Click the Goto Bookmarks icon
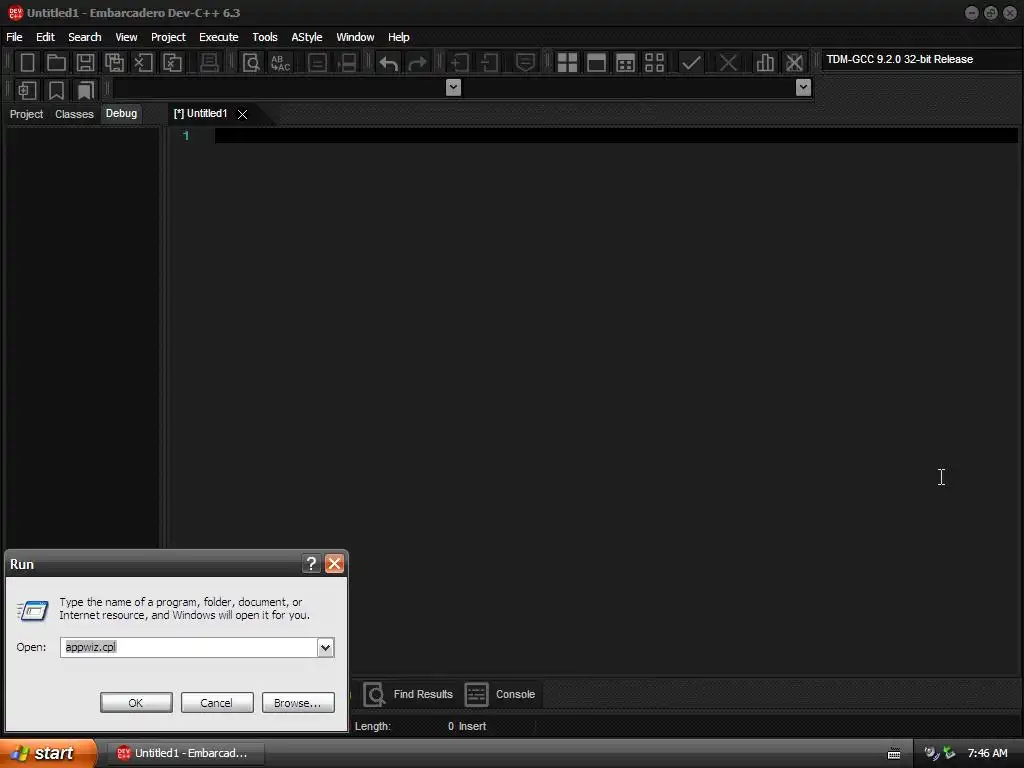1024x768 pixels. tap(85, 90)
